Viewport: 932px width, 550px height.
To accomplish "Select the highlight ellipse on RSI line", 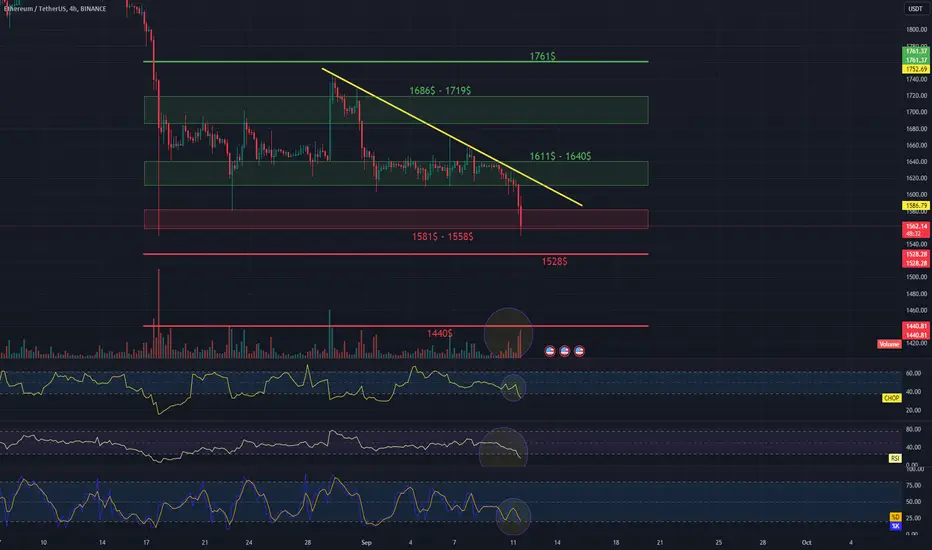I will coord(503,447).
